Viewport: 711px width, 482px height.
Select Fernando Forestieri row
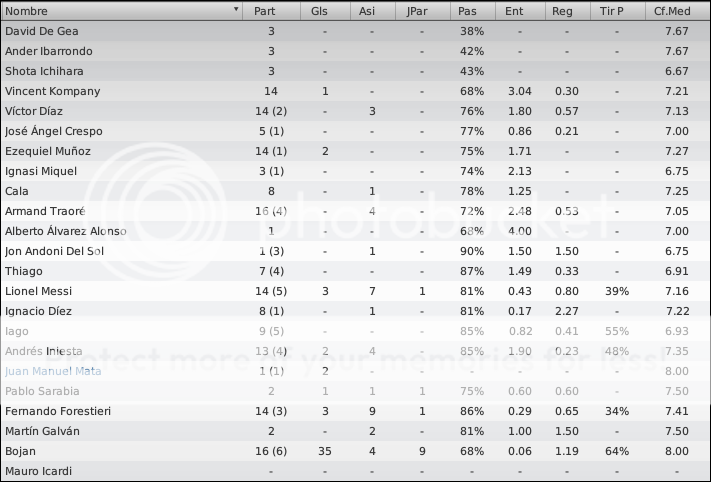coord(356,411)
